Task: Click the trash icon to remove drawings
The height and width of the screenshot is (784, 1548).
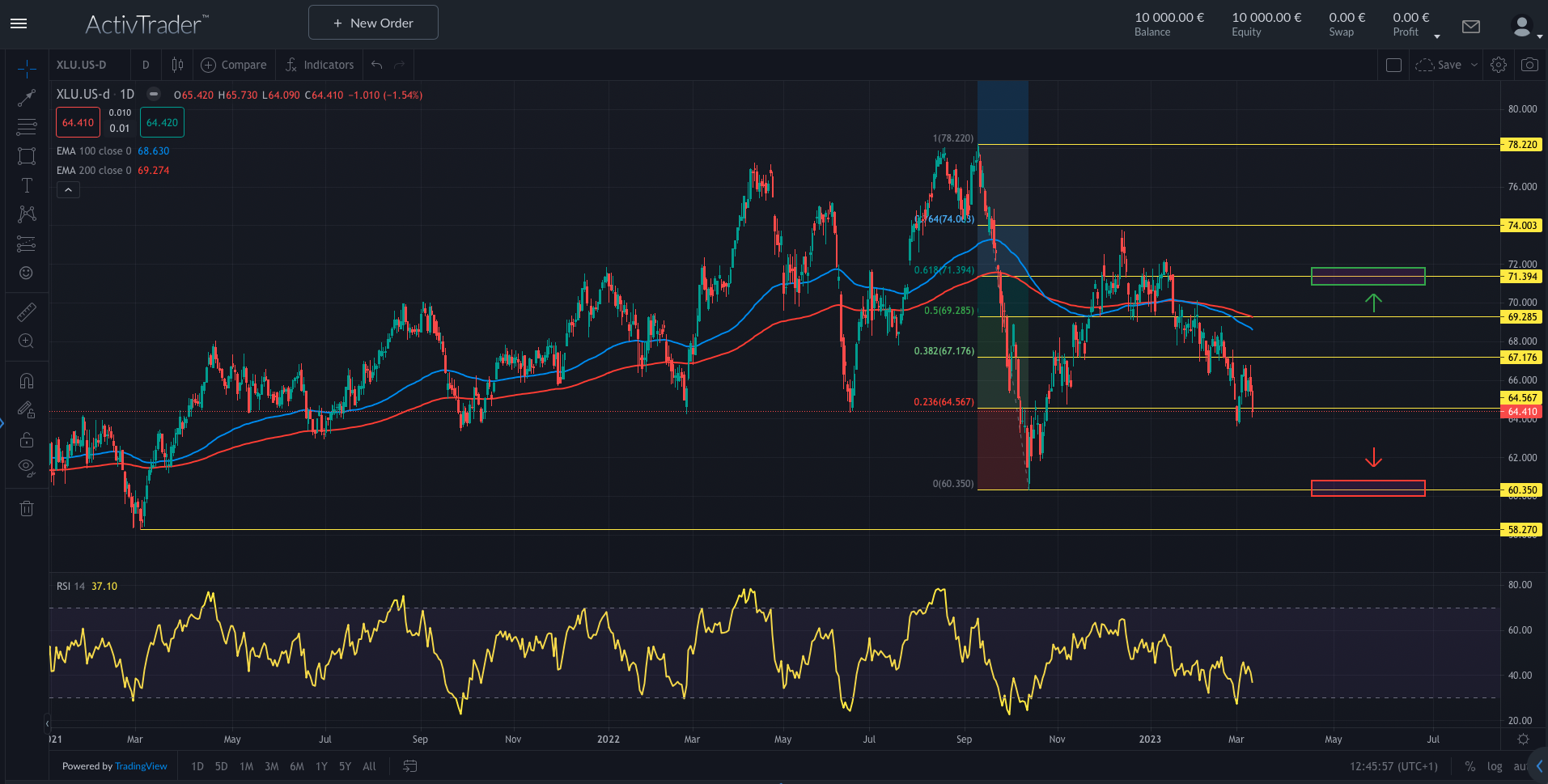Action: pyautogui.click(x=27, y=508)
